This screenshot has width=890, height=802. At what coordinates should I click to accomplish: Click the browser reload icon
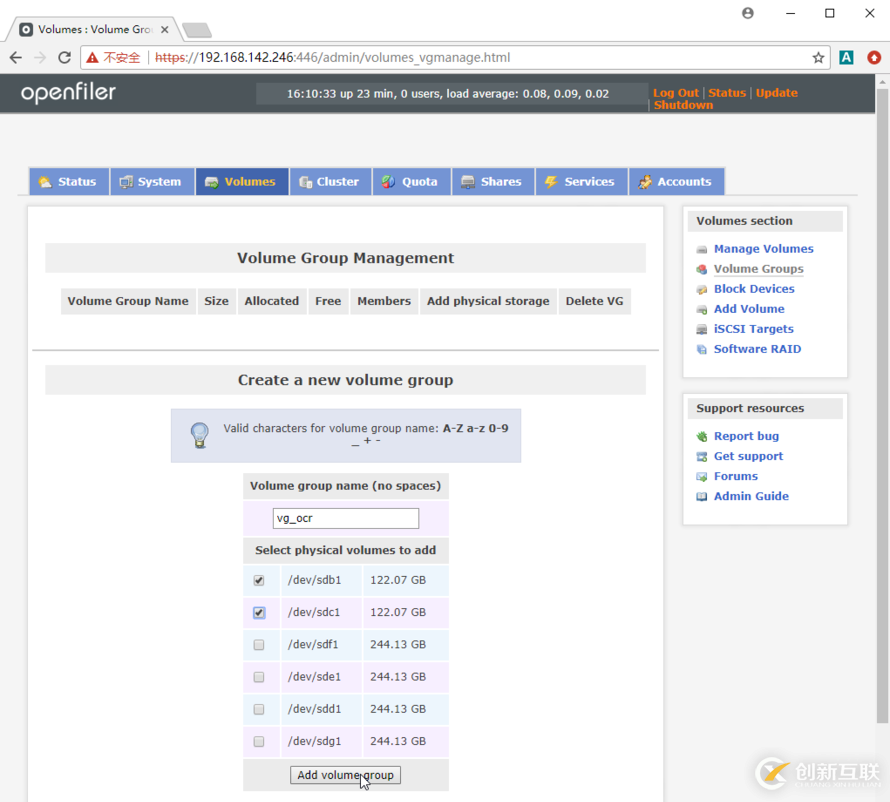[65, 58]
